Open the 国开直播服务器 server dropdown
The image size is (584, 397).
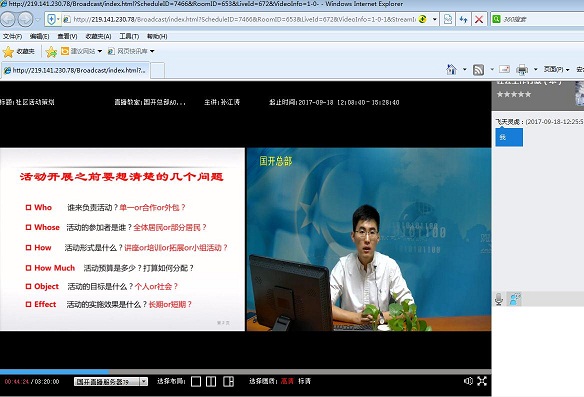[x=111, y=381]
